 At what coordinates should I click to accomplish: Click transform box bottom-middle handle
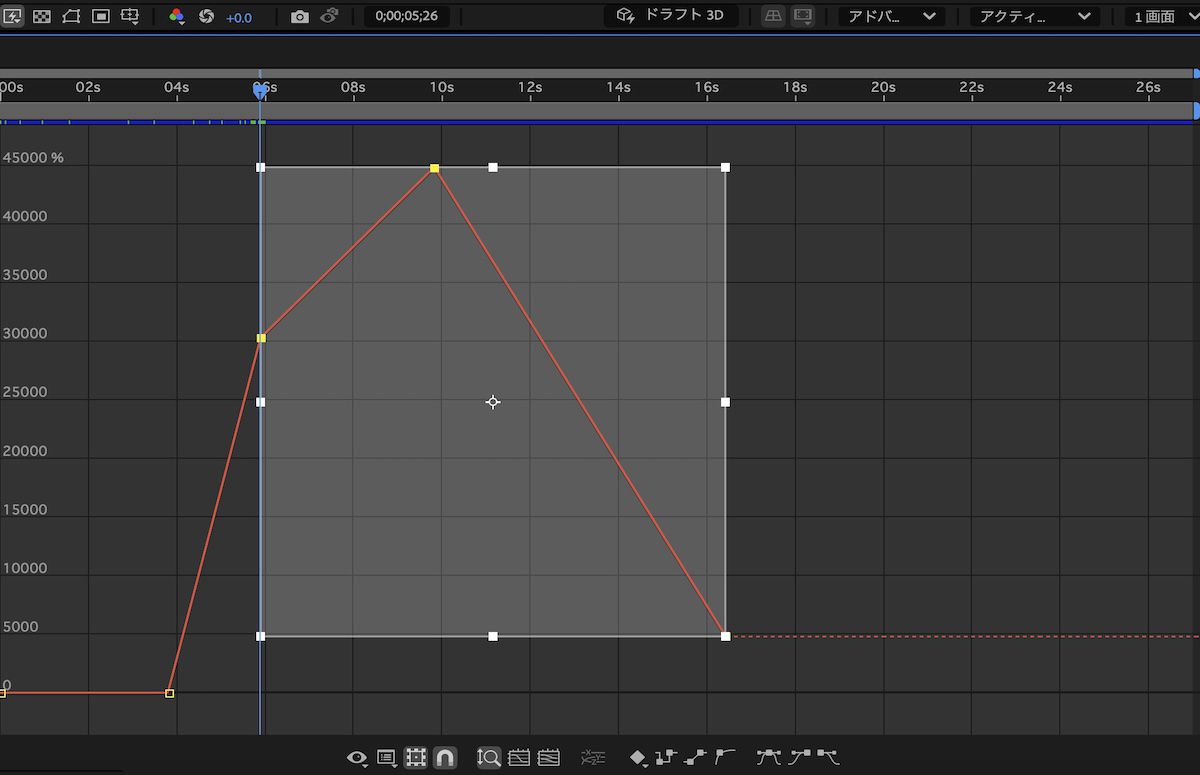coord(493,636)
